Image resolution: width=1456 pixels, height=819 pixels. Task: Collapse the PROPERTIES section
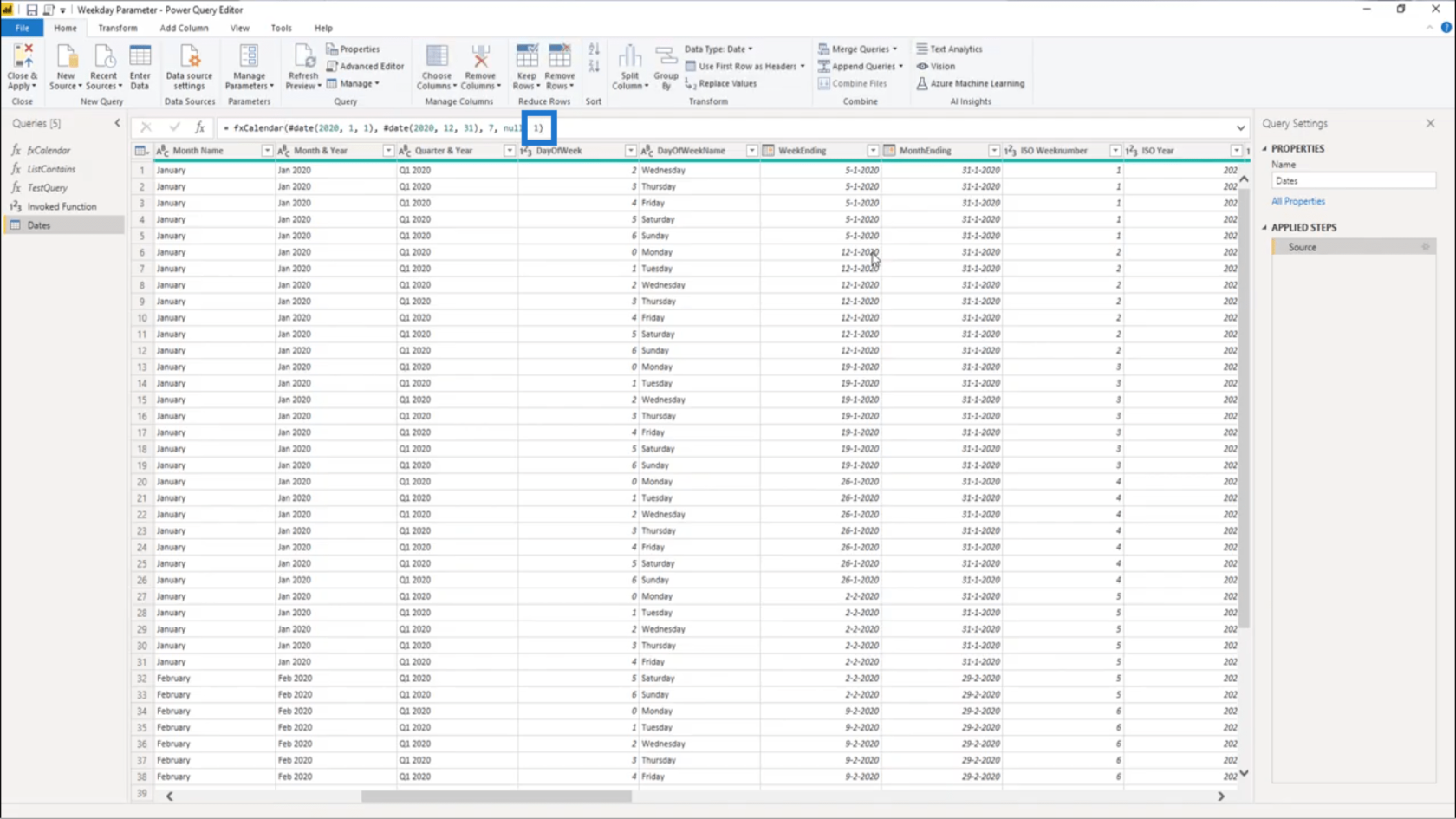coord(1264,149)
